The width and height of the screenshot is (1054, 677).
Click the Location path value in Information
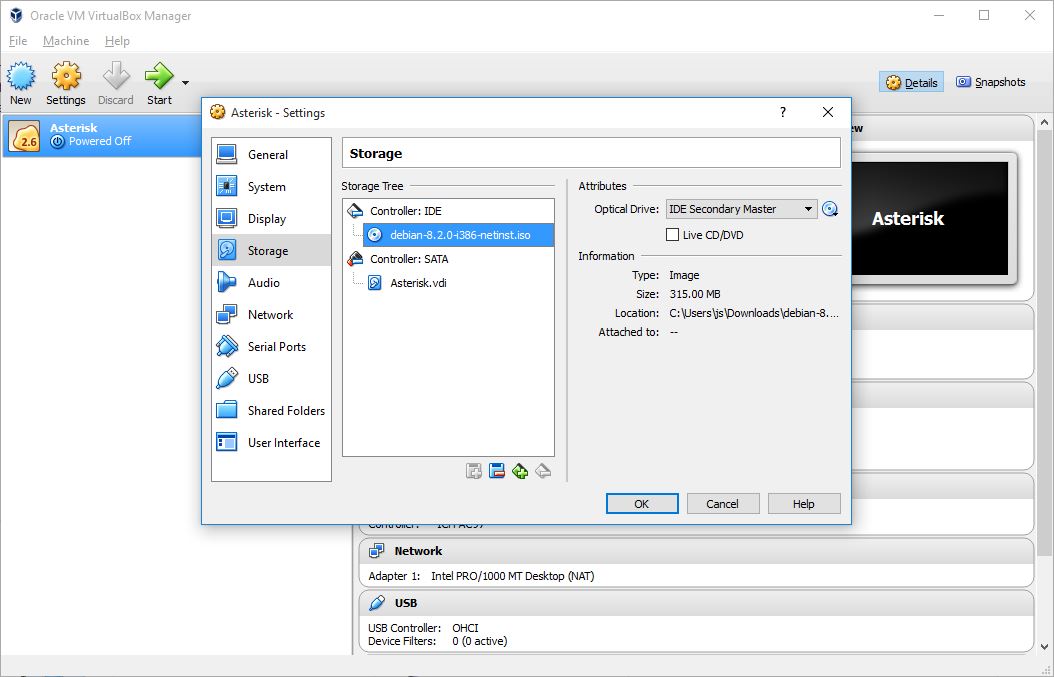[754, 313]
